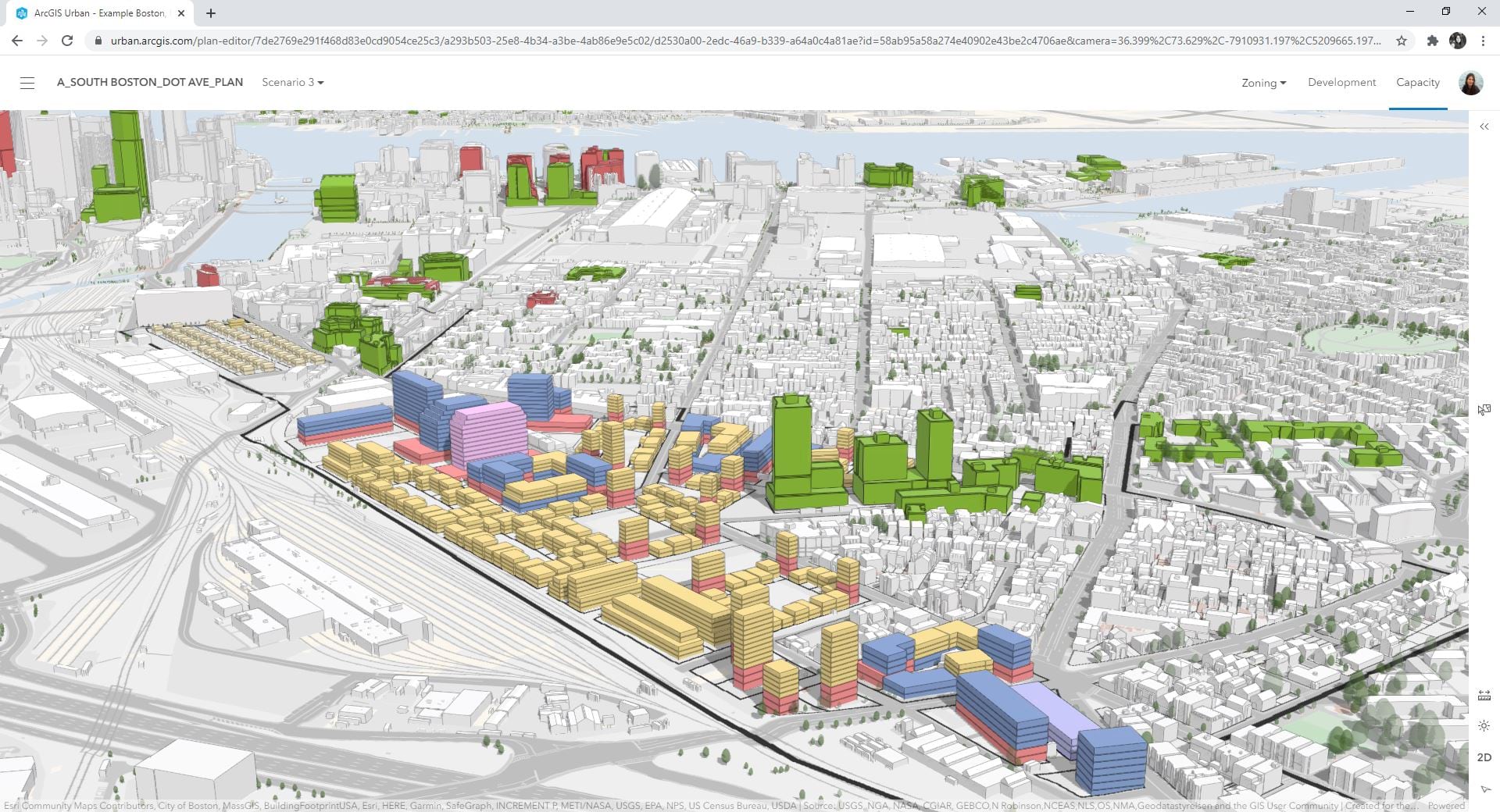The height and width of the screenshot is (812, 1500).
Task: Expand the Zoning dropdown
Action: [x=1262, y=82]
